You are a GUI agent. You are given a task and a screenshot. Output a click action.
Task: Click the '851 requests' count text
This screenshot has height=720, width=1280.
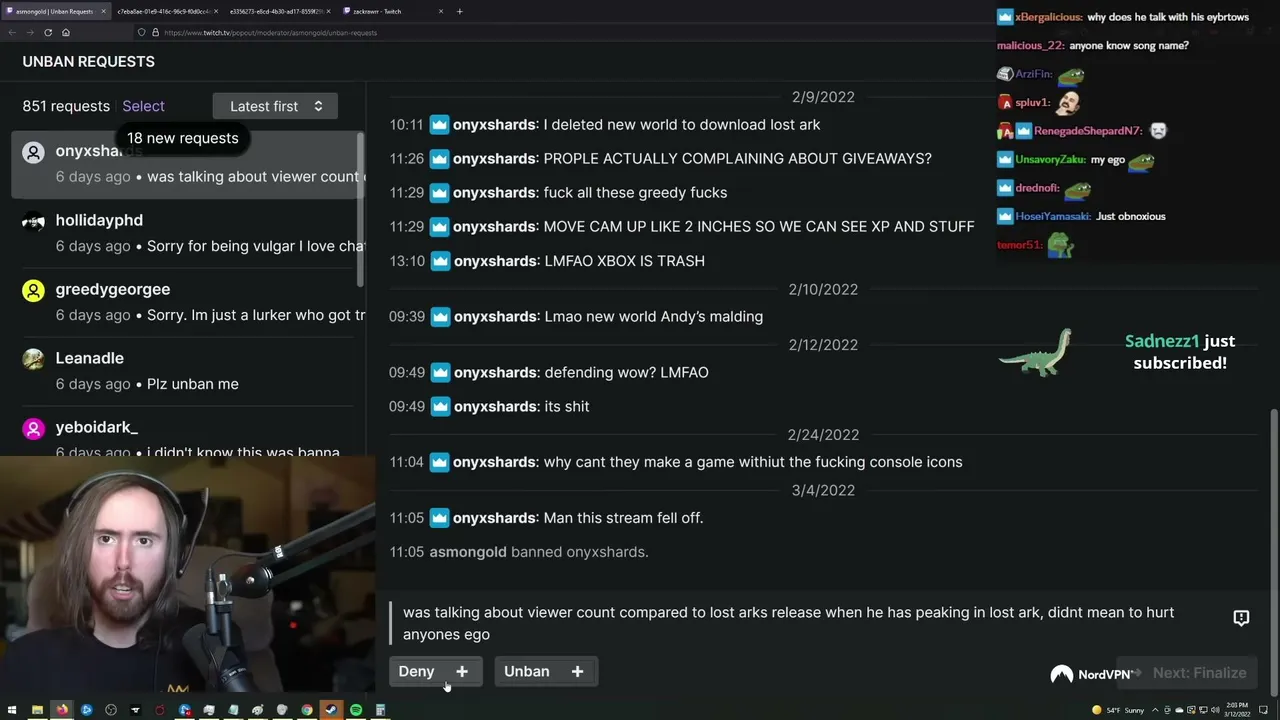(66, 106)
